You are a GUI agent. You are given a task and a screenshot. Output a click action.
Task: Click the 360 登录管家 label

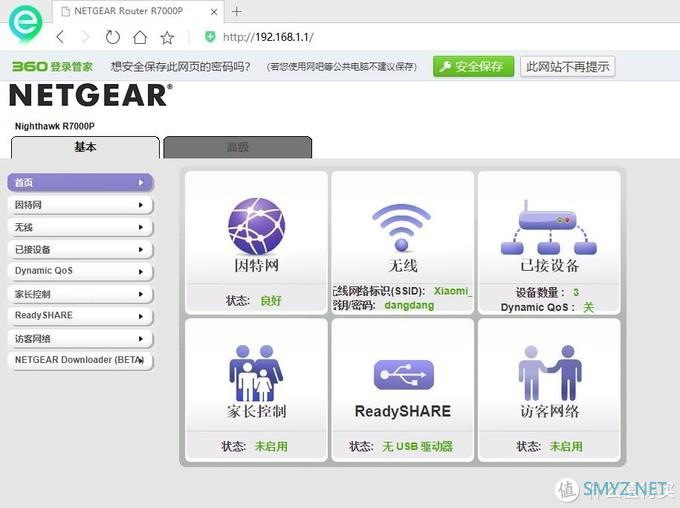point(52,66)
